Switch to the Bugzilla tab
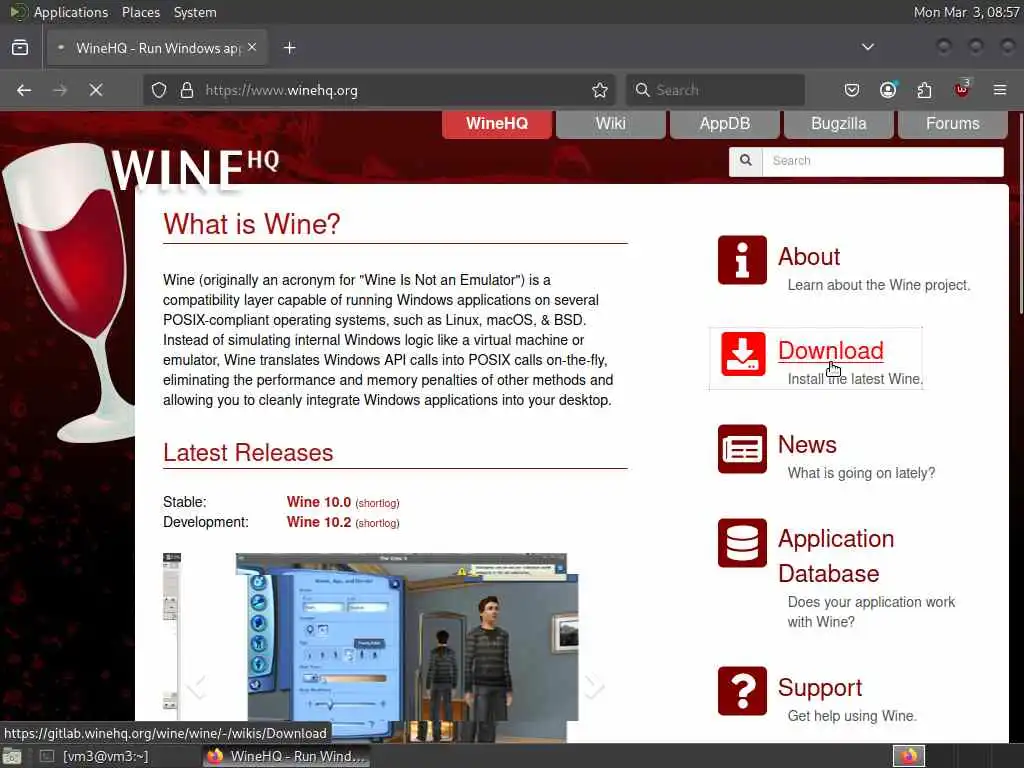This screenshot has width=1024, height=768. point(839,123)
